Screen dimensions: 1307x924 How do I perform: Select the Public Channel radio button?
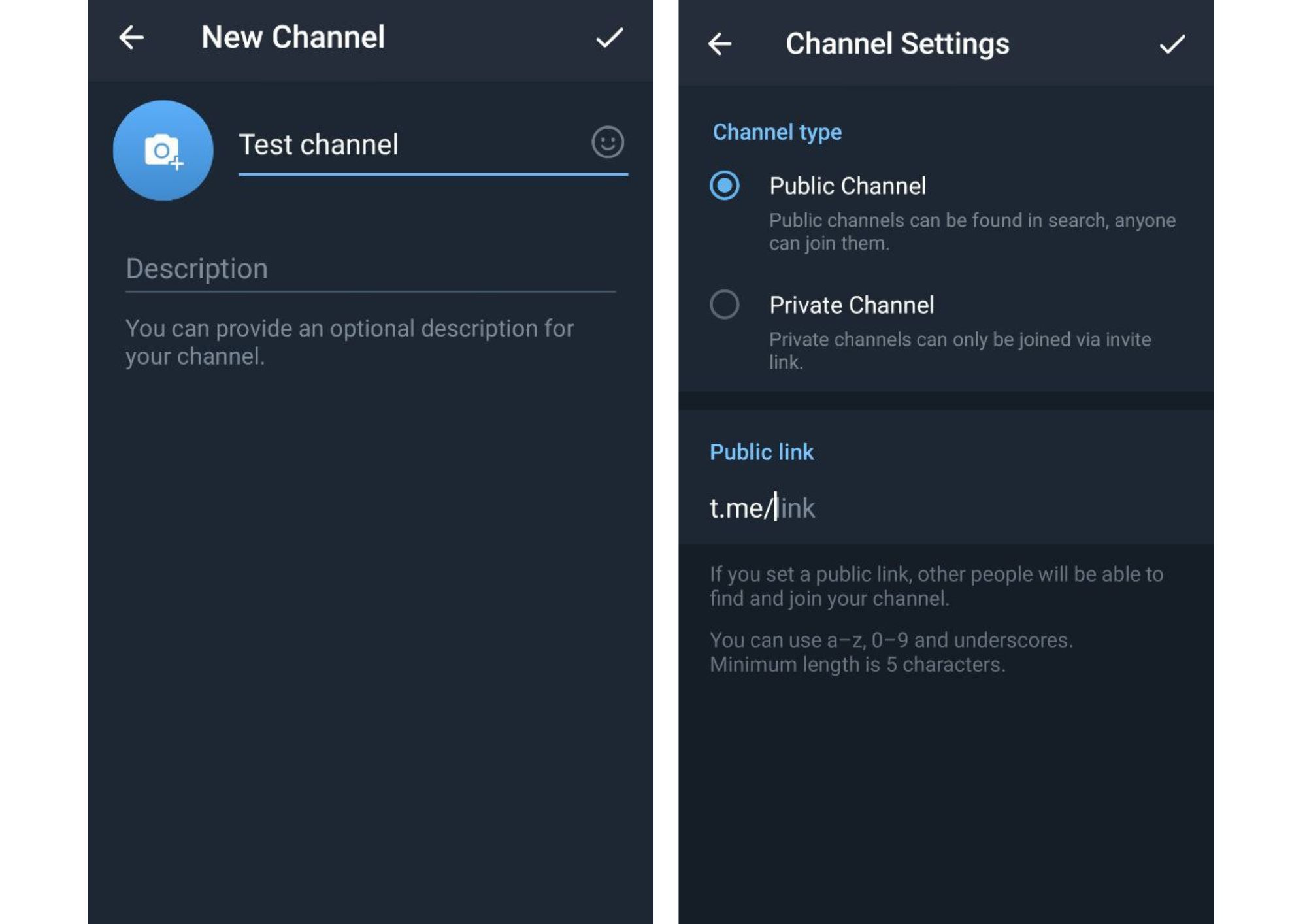coord(724,186)
